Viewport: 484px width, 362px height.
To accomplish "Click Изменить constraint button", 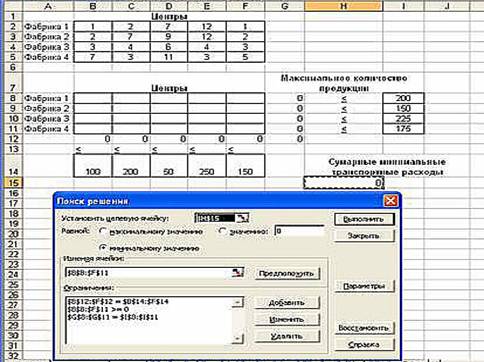I will click(287, 319).
